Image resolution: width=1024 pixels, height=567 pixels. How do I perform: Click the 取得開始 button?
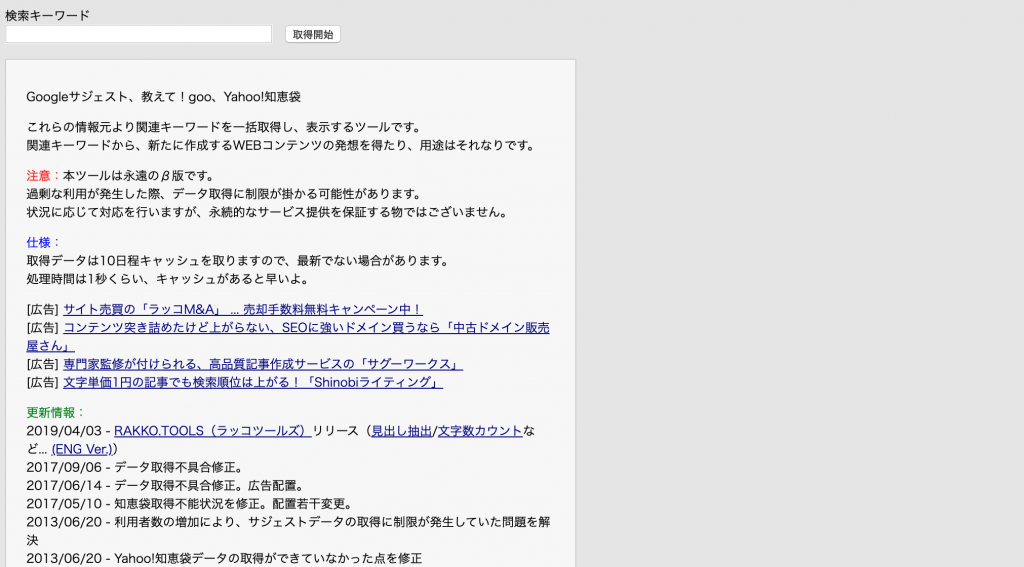point(313,35)
